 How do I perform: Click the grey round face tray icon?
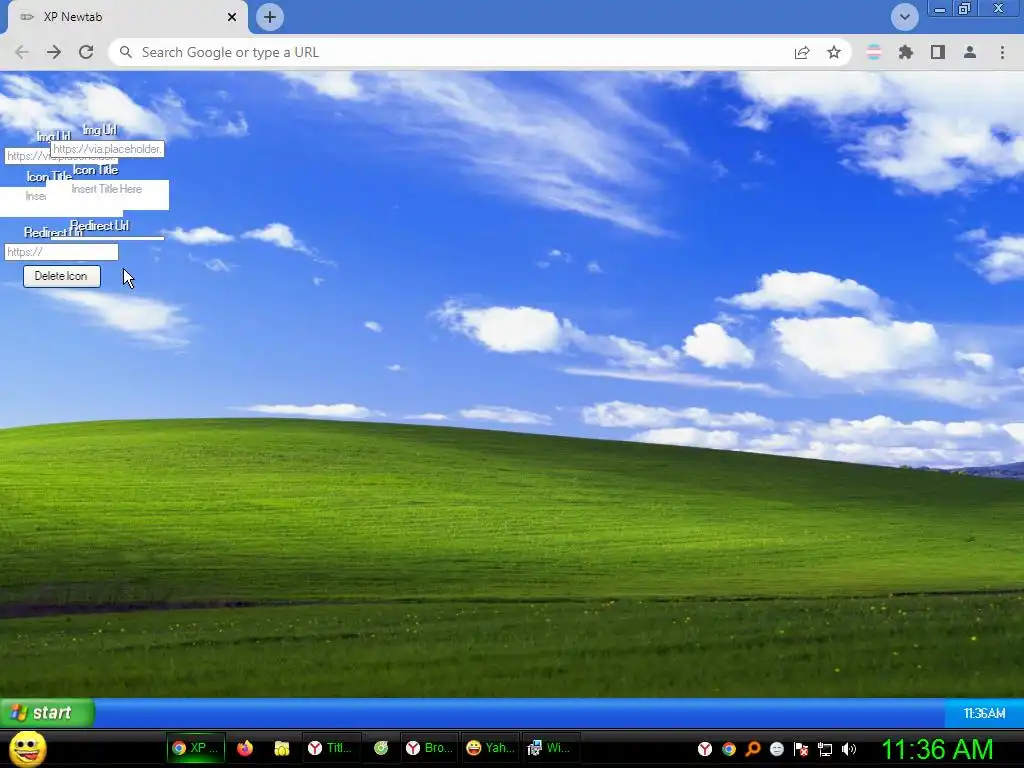[x=776, y=749]
